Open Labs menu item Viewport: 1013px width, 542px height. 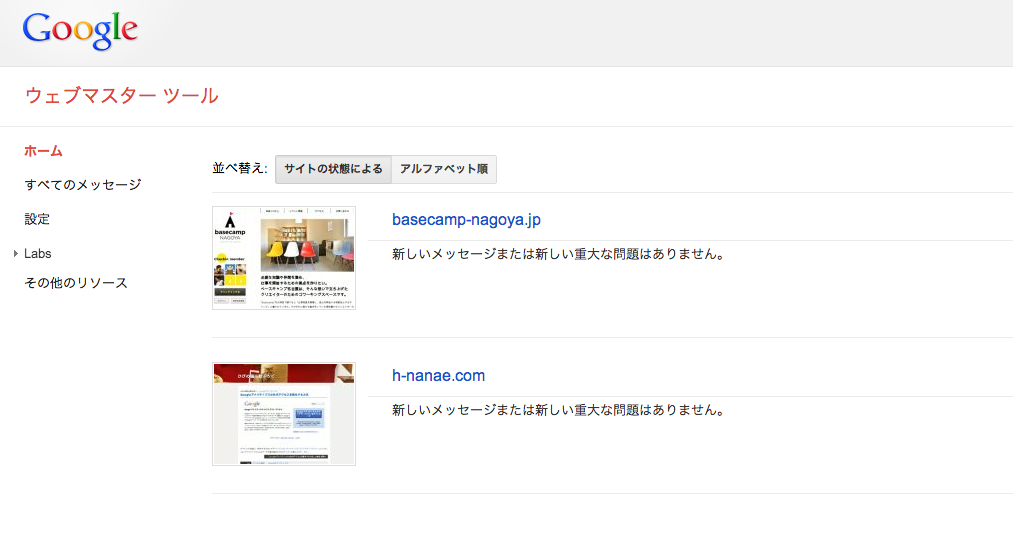point(37,254)
